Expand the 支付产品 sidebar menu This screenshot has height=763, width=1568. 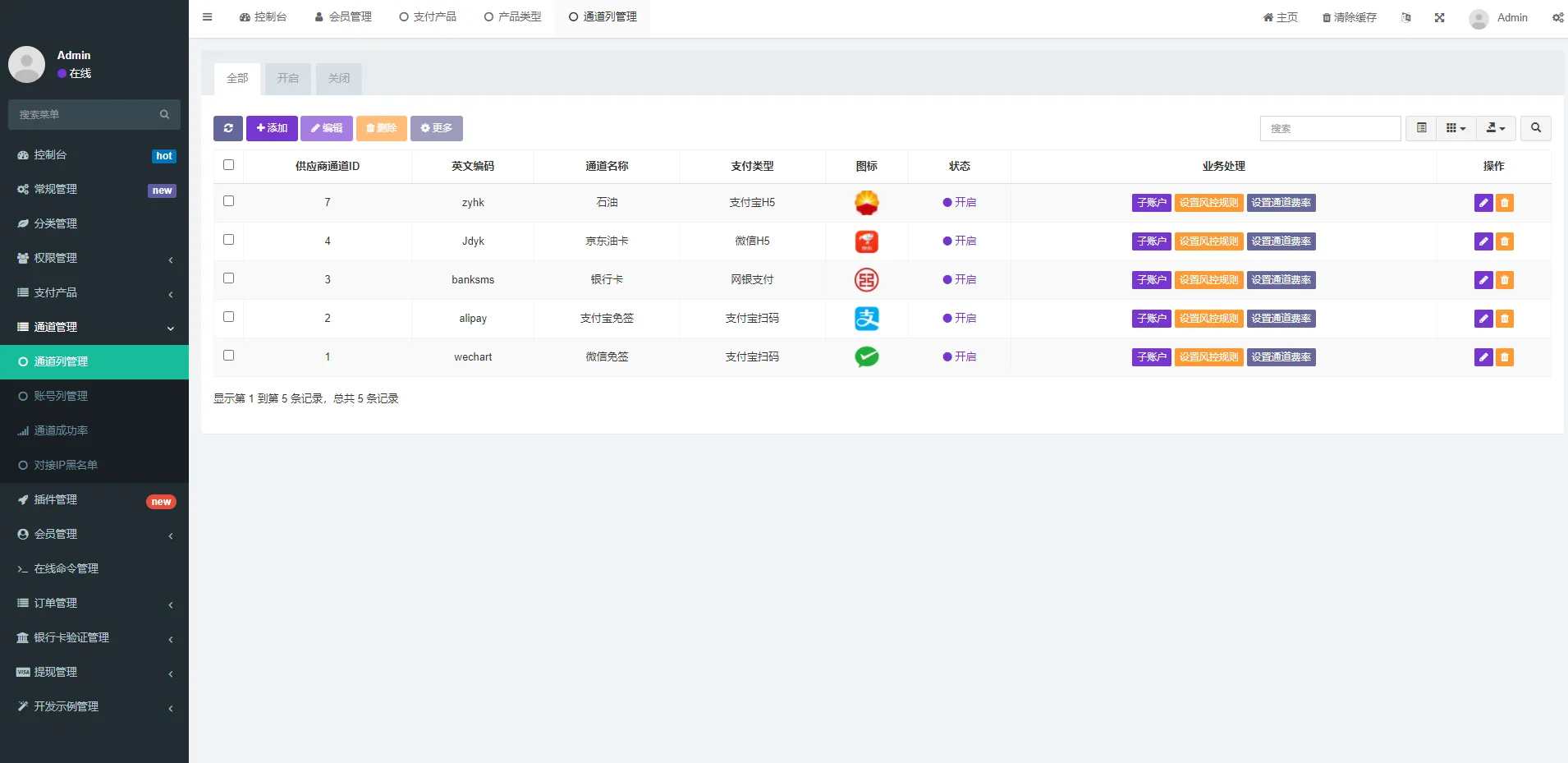point(94,292)
